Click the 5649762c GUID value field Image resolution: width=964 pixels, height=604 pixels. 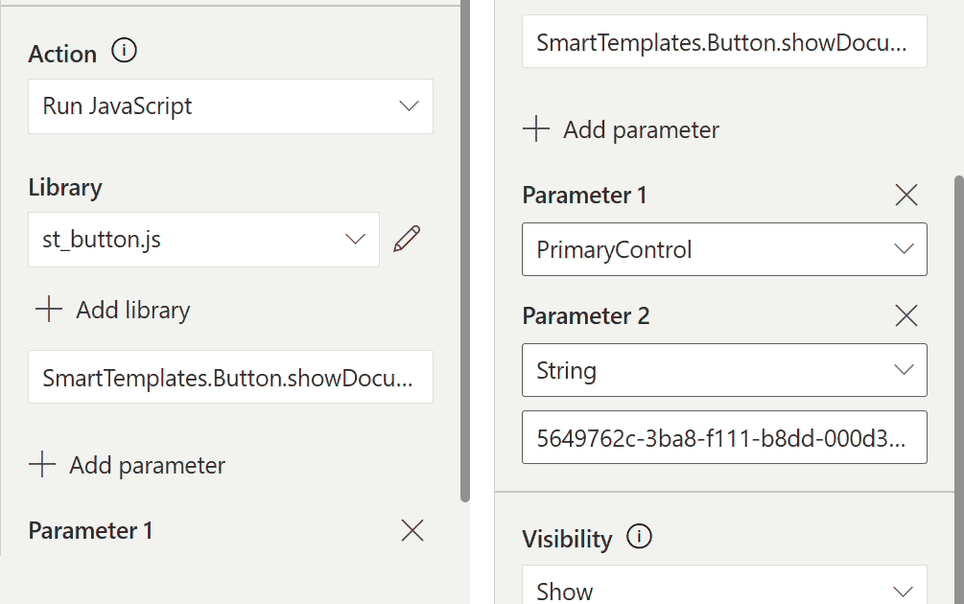(724, 437)
